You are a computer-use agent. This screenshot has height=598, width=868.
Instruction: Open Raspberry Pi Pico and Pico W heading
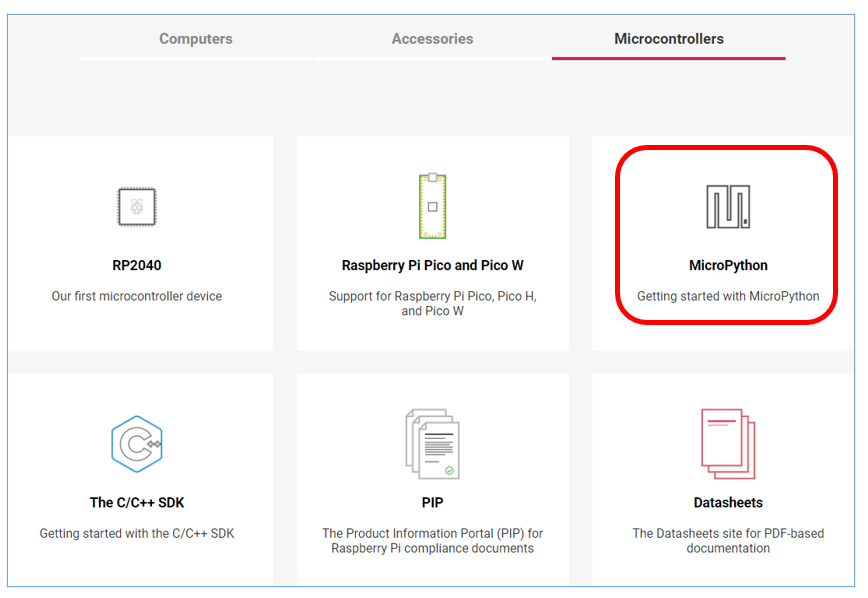point(432,265)
